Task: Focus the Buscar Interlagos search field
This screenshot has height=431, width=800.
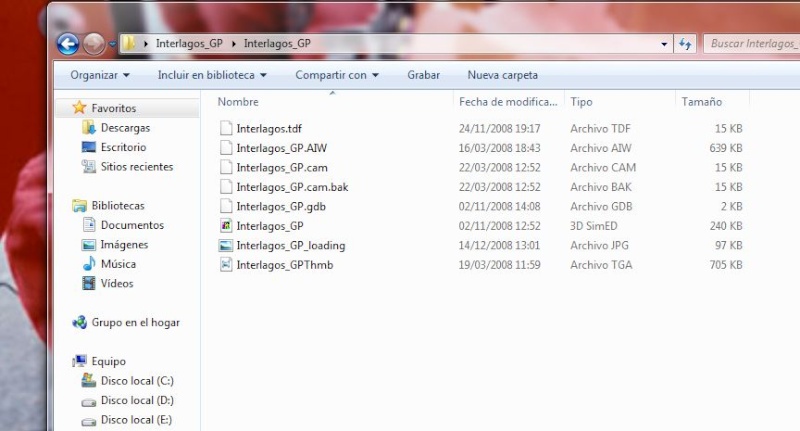Action: (x=751, y=44)
